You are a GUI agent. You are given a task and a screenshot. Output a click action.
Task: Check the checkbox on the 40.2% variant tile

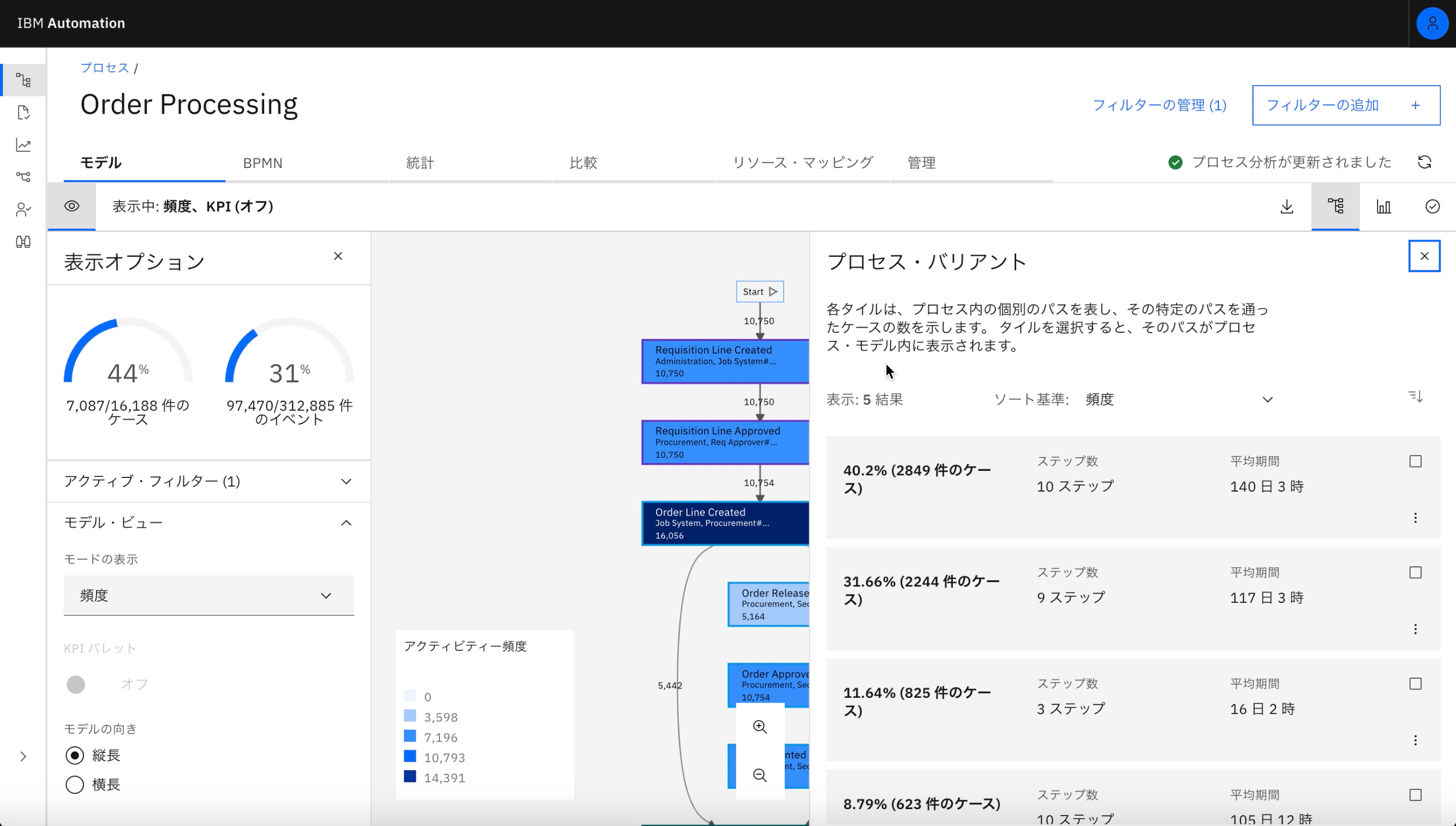[x=1416, y=461]
